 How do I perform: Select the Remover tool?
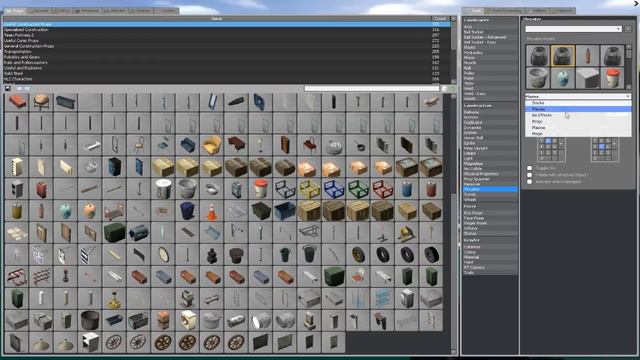[490, 184]
